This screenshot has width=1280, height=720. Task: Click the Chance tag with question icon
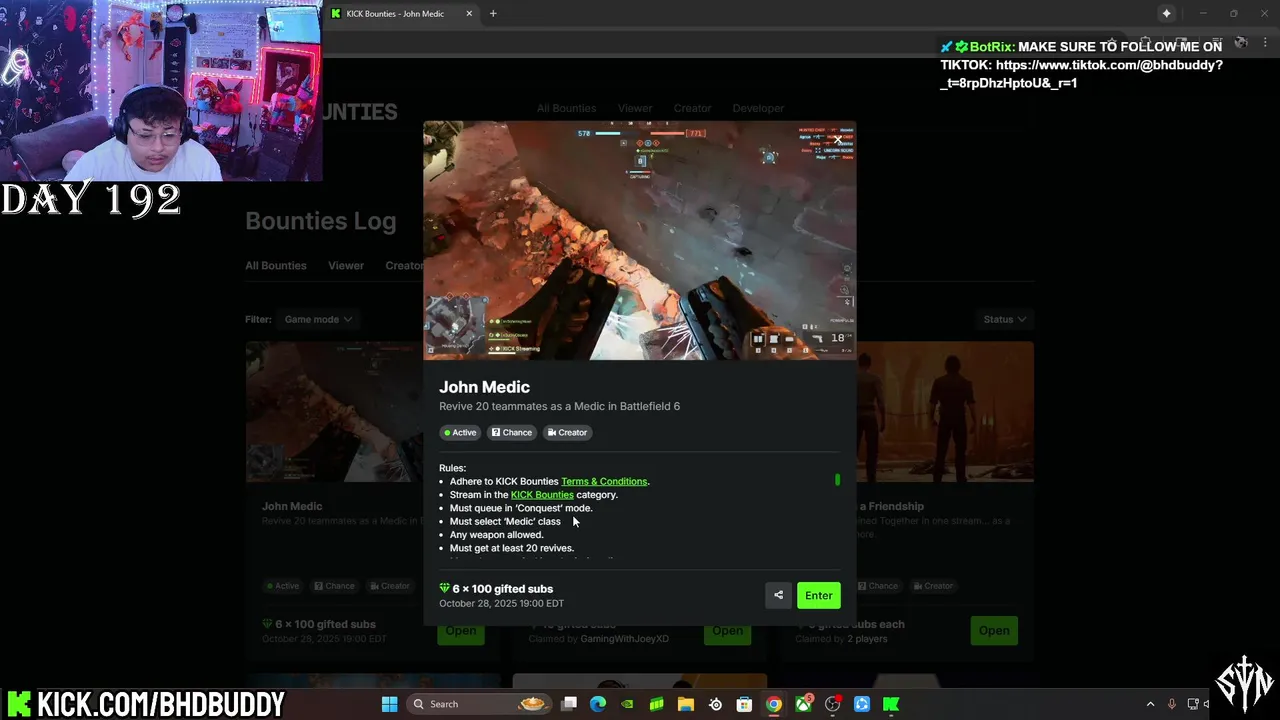(x=511, y=432)
